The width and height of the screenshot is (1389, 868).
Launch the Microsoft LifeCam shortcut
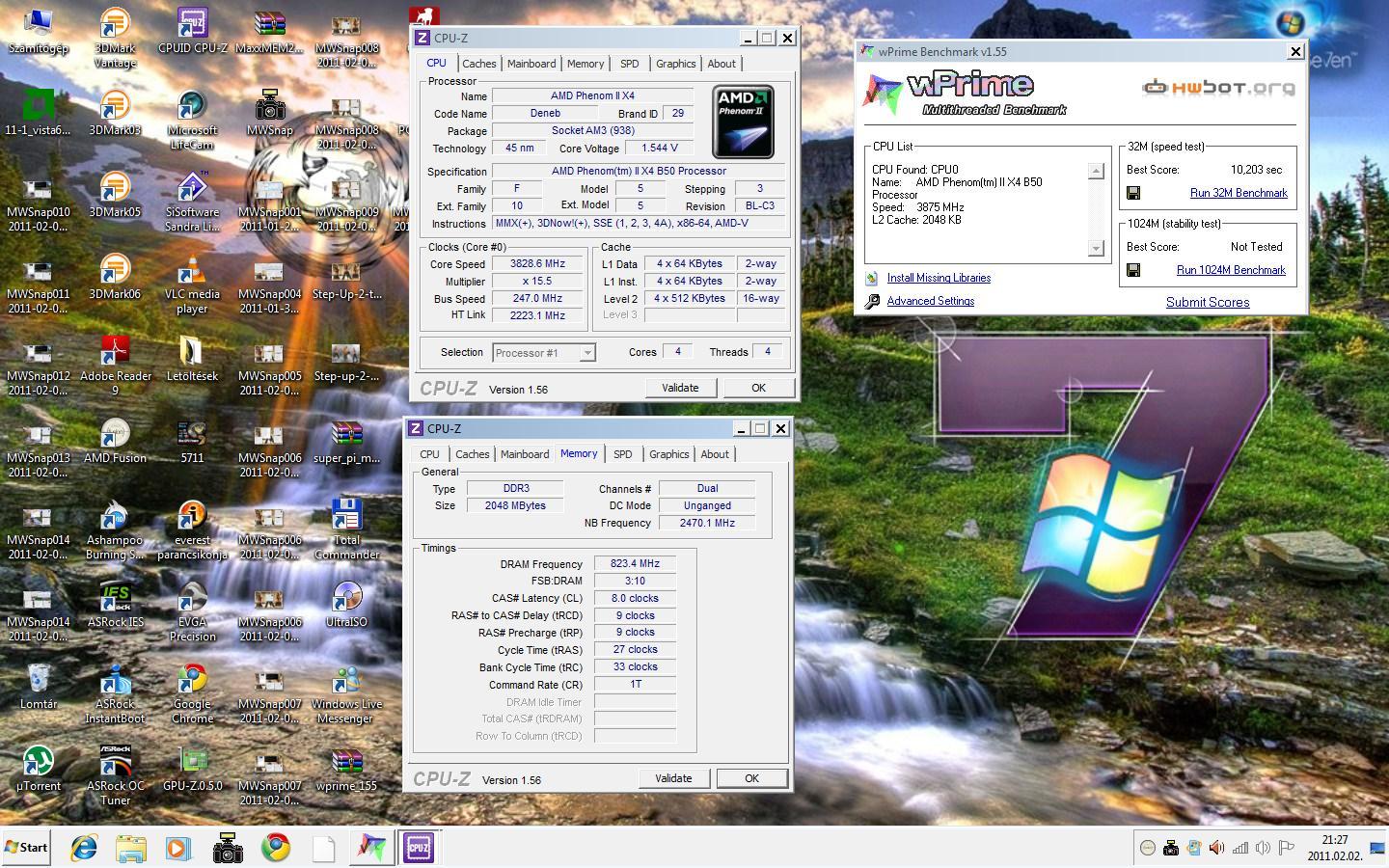coord(192,119)
